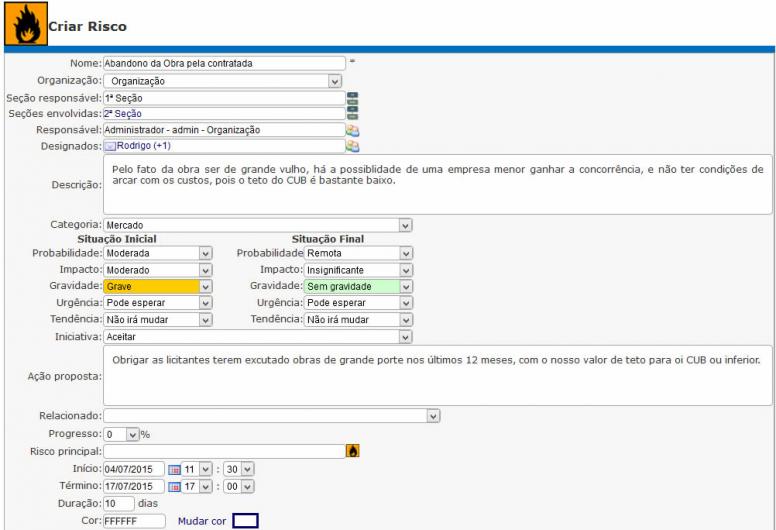This screenshot has width=776, height=530.
Task: Open the Progresso percentage dropdown
Action: (x=132, y=435)
